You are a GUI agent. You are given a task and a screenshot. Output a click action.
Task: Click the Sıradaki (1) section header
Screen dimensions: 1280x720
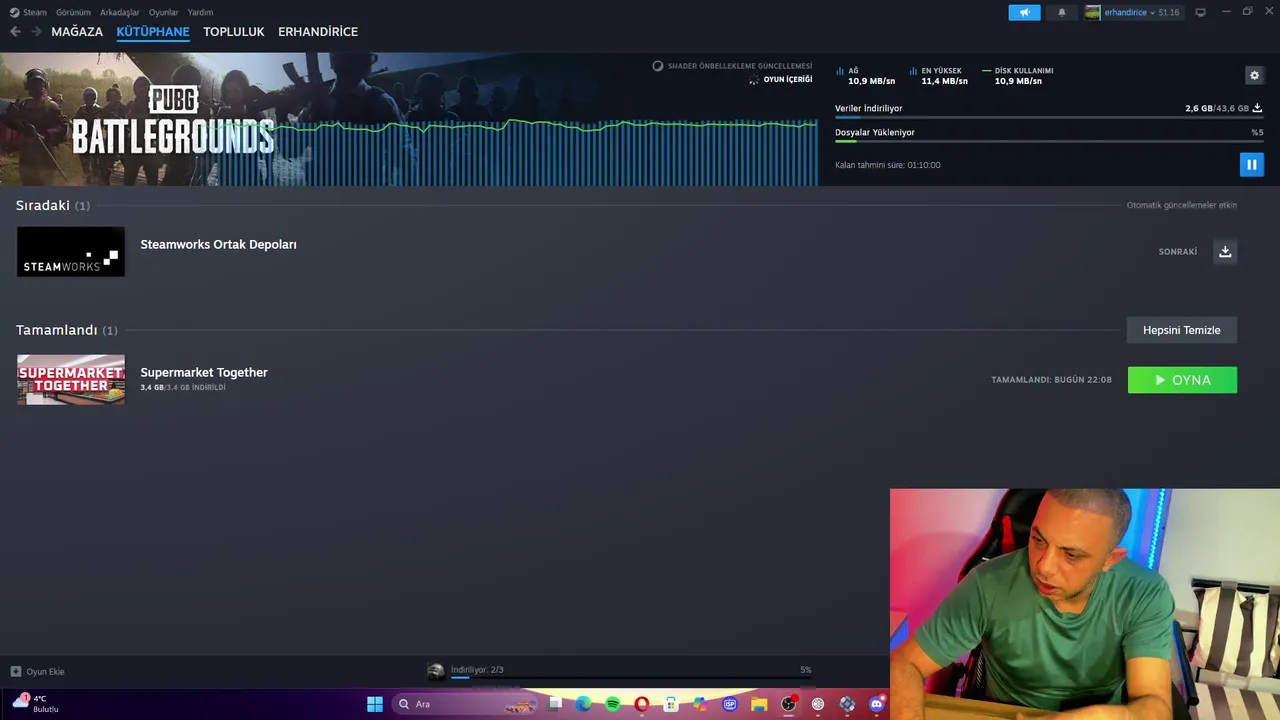click(53, 205)
